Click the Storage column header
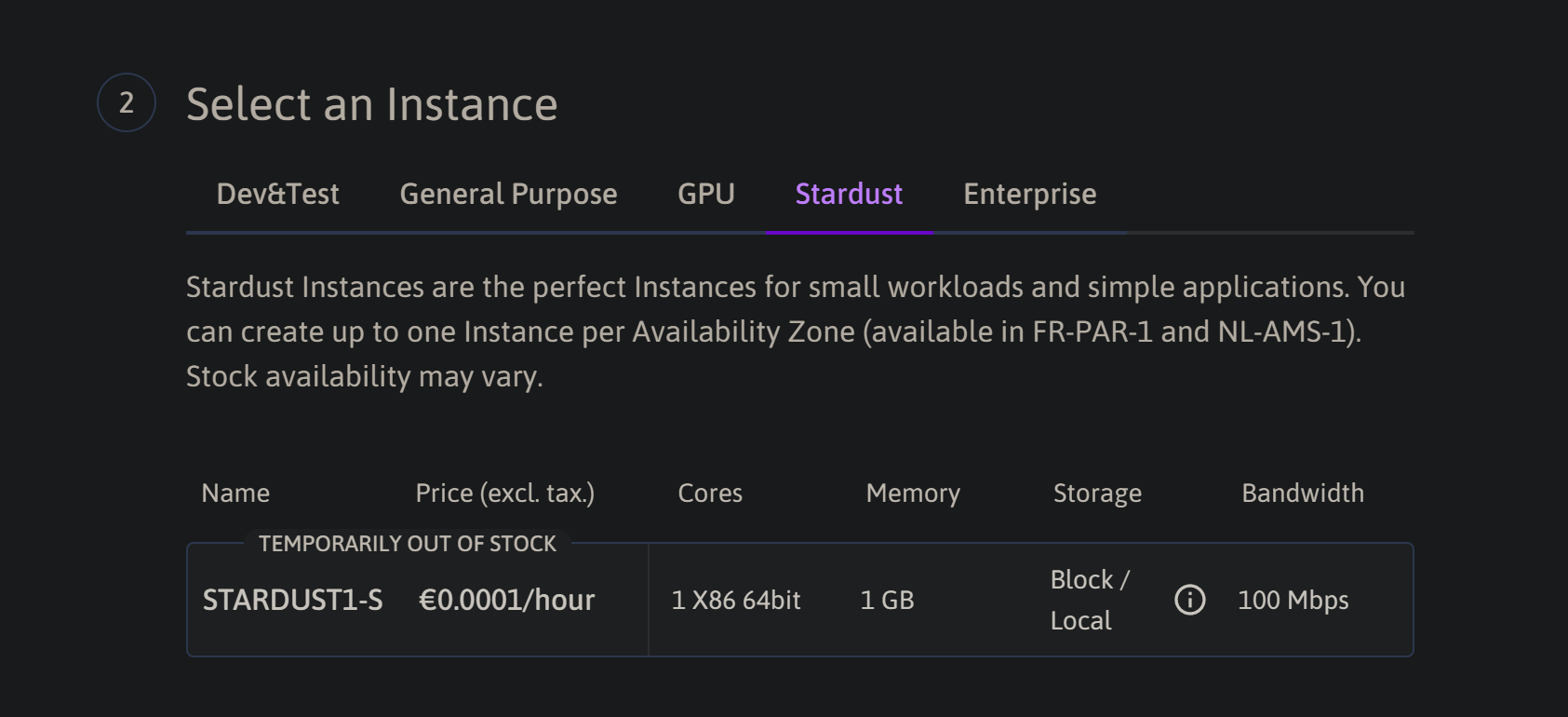The height and width of the screenshot is (717, 1568). pos(1097,493)
